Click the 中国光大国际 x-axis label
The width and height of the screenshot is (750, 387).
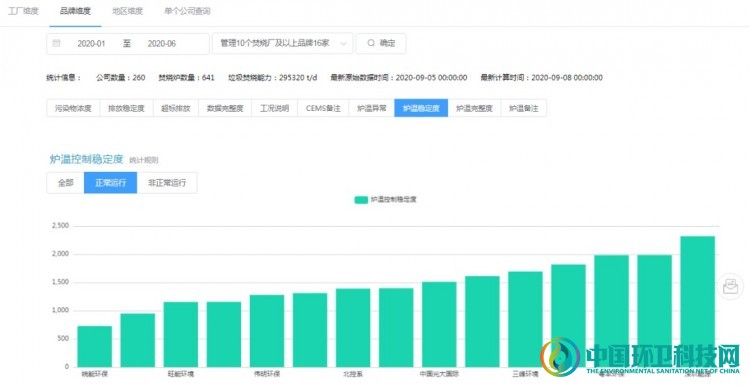pos(439,374)
